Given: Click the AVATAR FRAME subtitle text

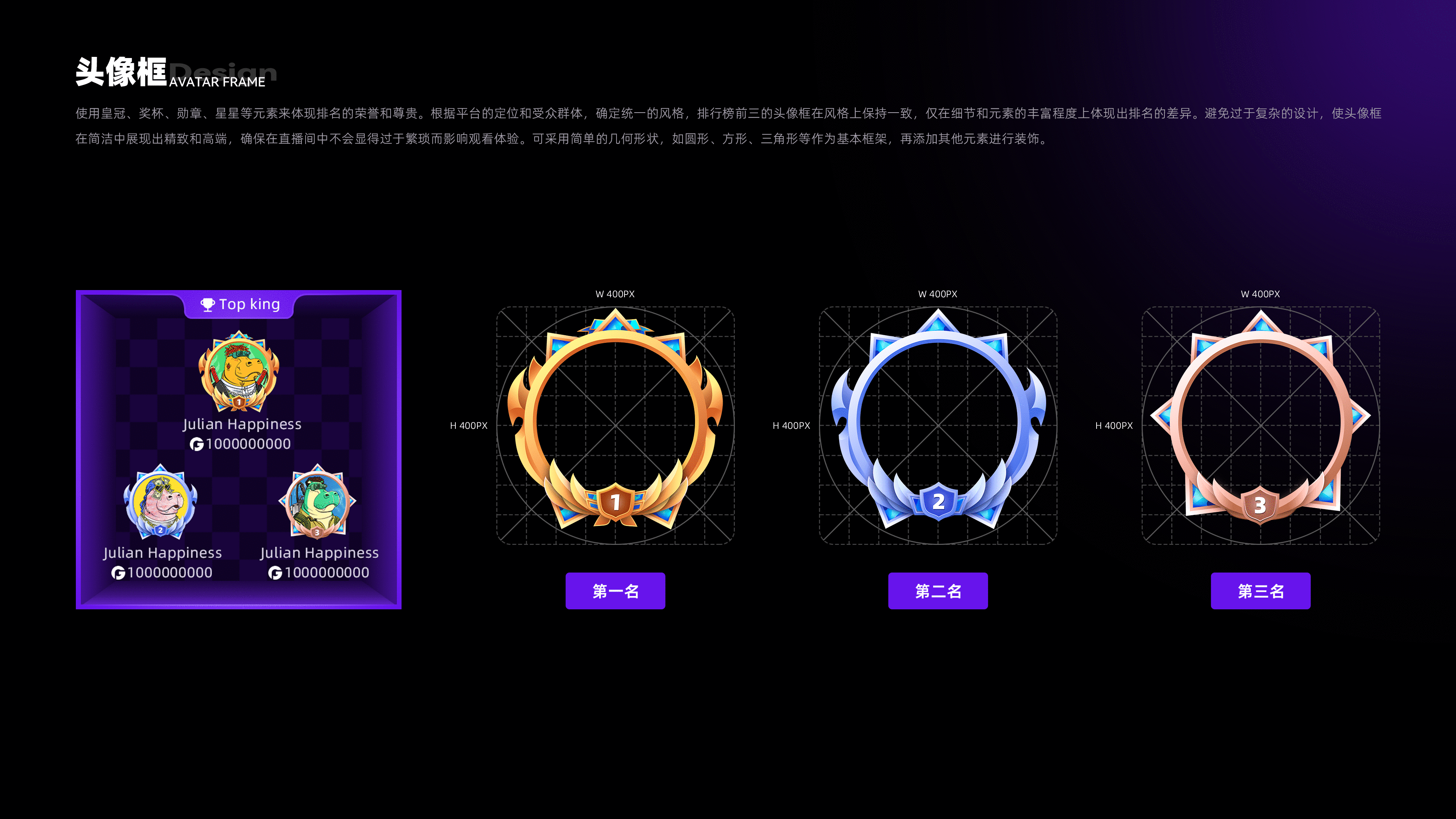Looking at the screenshot, I should (217, 83).
